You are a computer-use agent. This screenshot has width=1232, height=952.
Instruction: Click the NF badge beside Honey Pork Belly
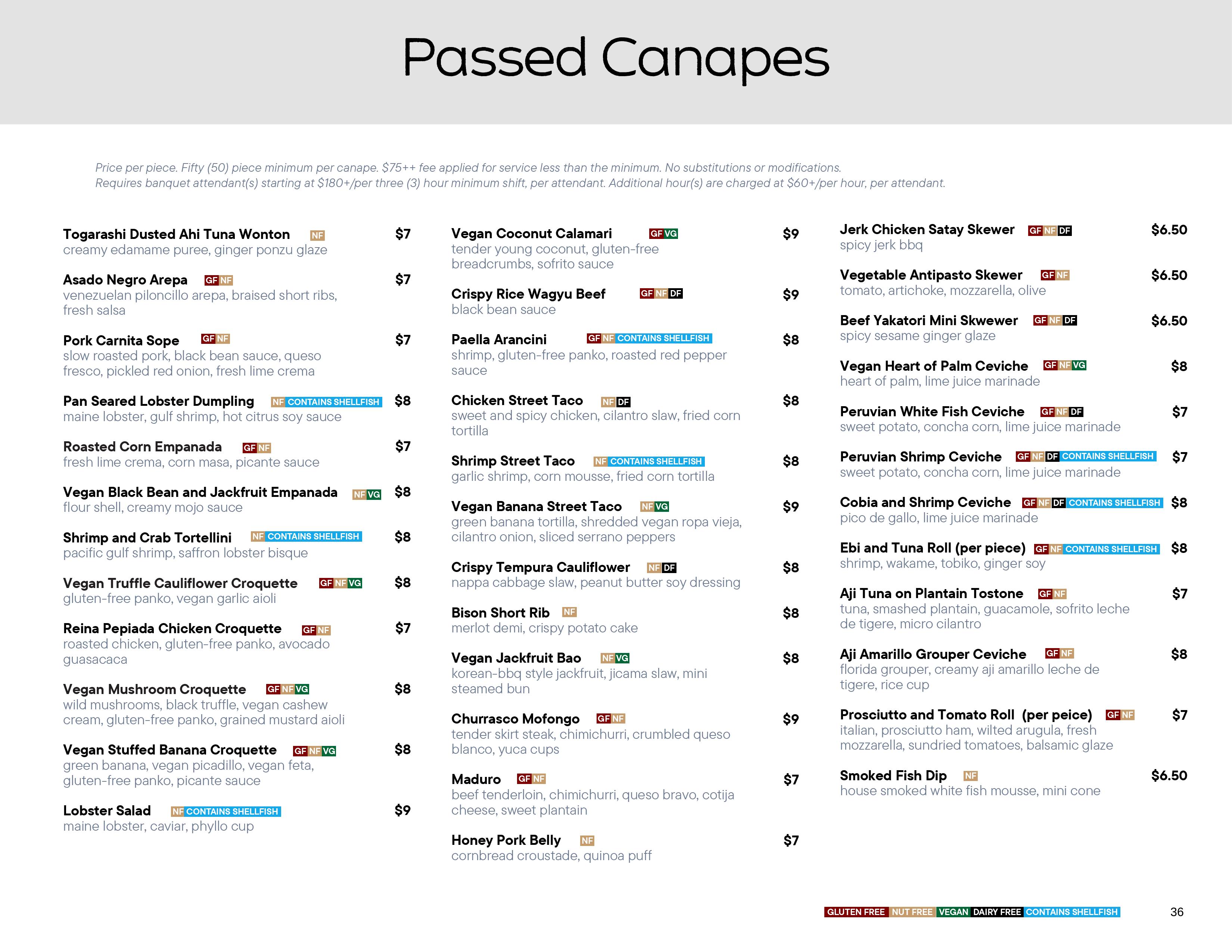[587, 841]
